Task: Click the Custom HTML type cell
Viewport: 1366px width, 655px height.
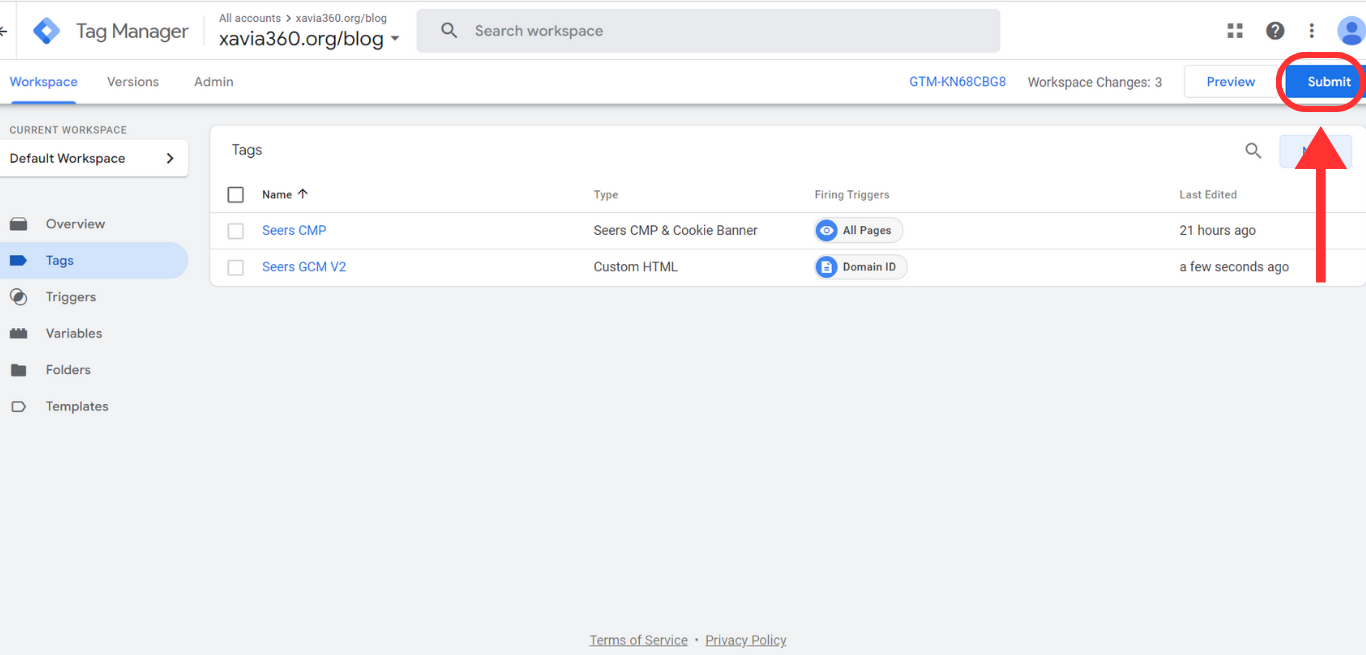Action: click(x=635, y=267)
